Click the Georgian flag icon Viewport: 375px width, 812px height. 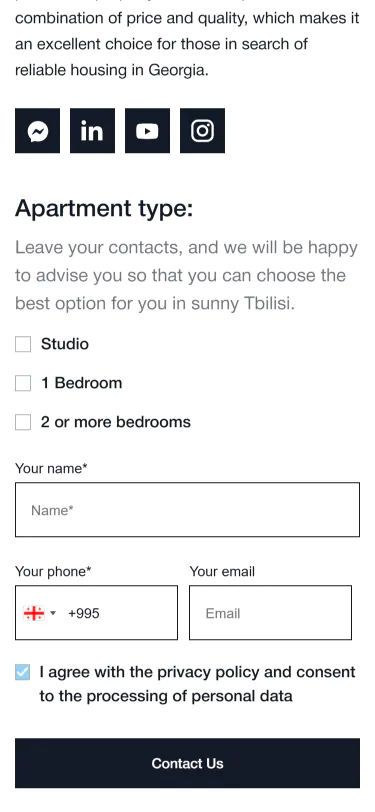point(34,613)
